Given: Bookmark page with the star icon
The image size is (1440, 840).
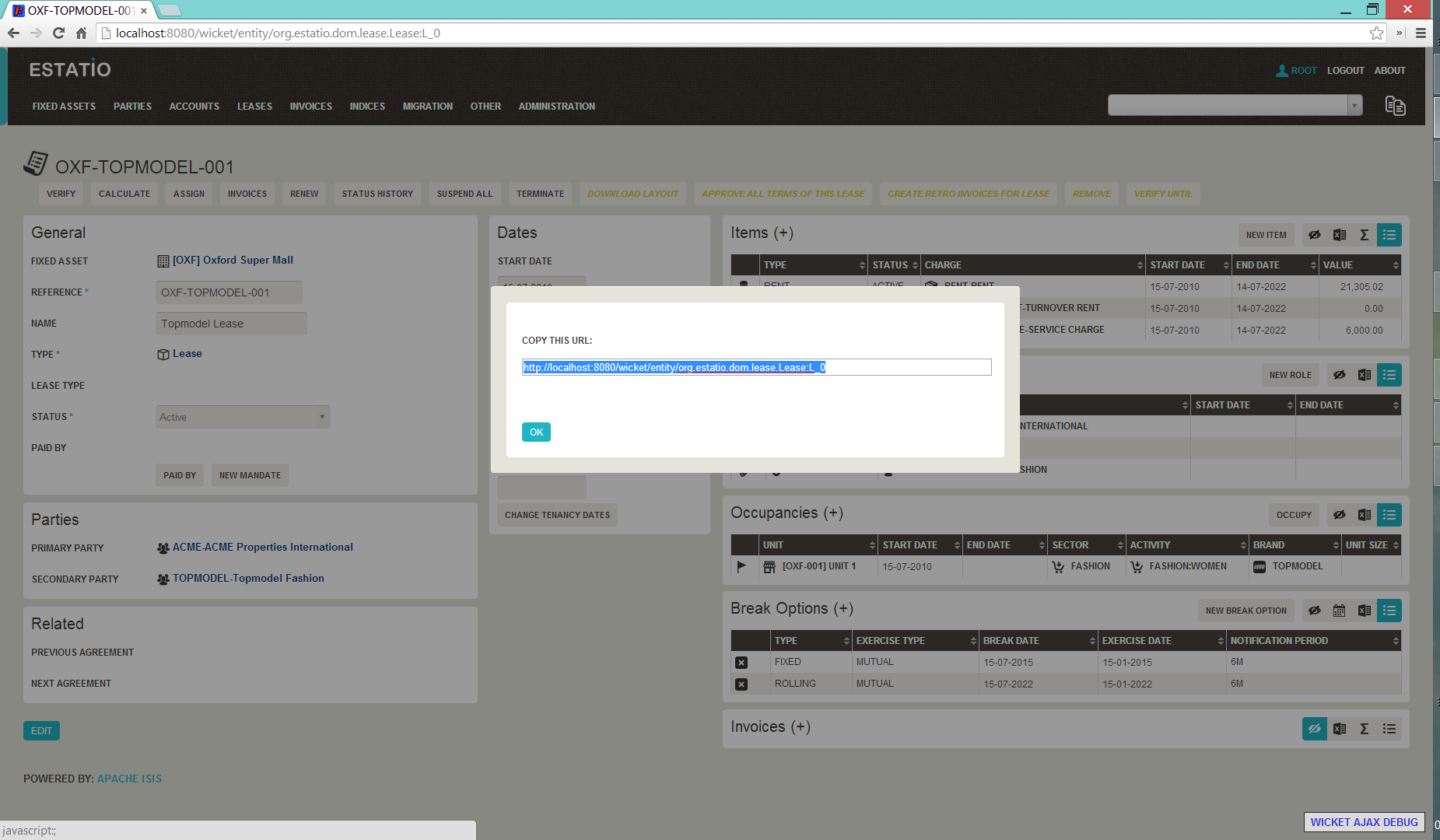Looking at the screenshot, I should 1376,33.
